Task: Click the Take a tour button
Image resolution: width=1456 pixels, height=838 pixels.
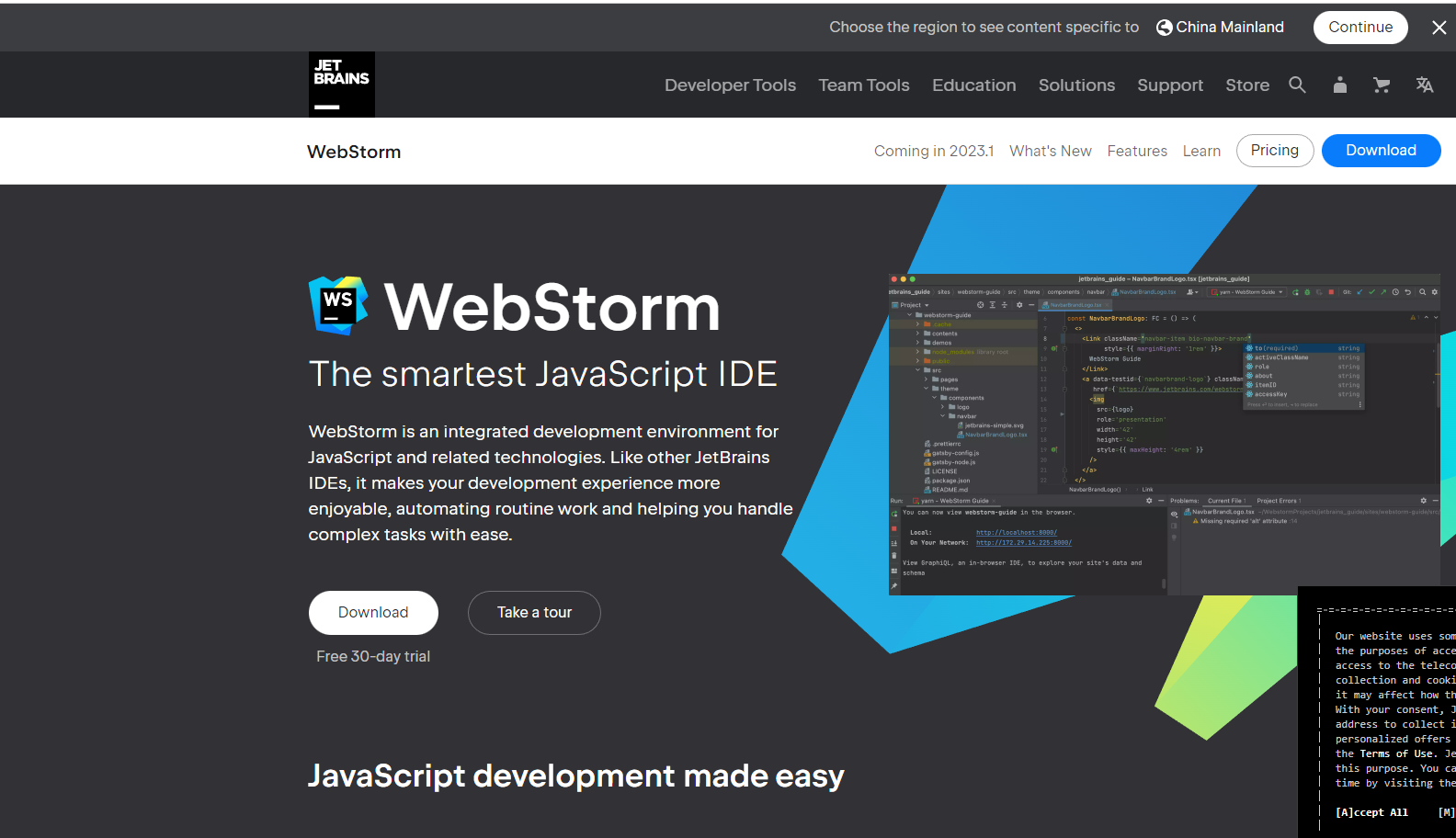Action: click(x=534, y=613)
